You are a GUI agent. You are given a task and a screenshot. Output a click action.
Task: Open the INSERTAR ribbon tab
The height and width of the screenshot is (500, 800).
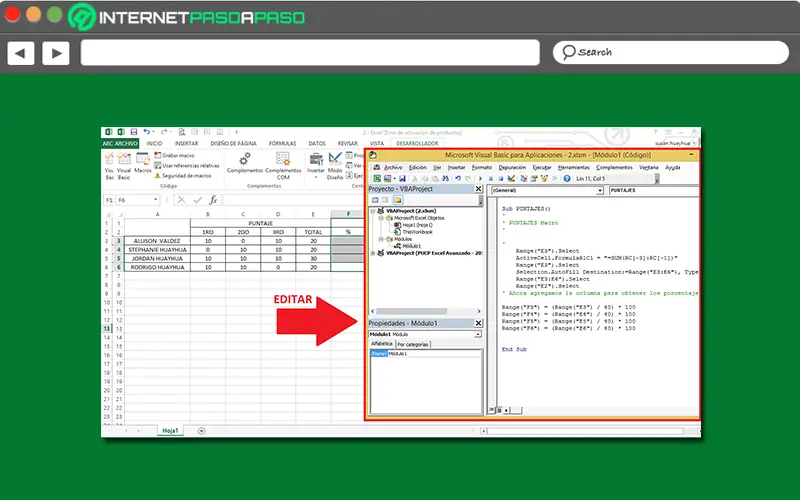[x=186, y=143]
